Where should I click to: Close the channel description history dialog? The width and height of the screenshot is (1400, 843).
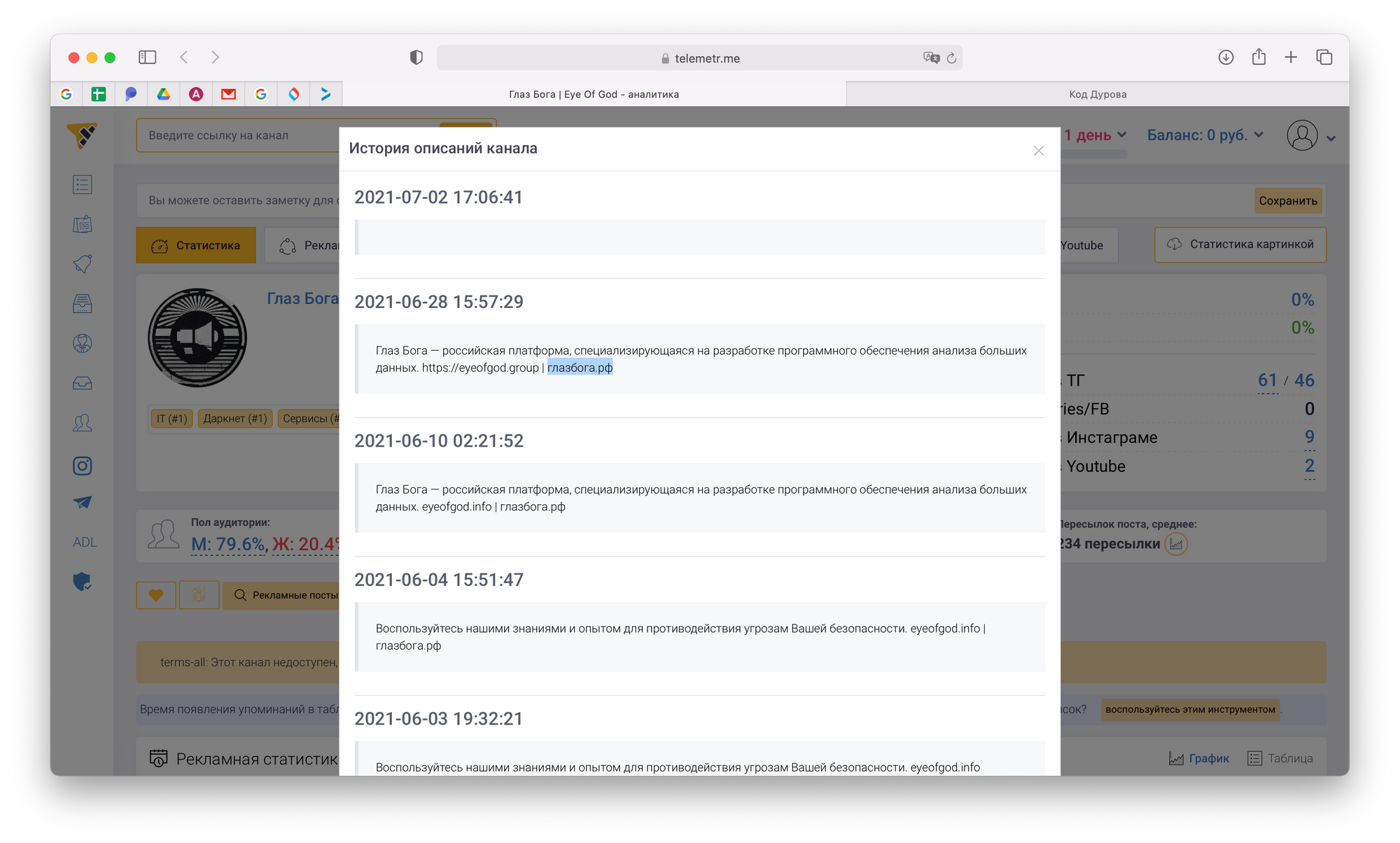1039,151
